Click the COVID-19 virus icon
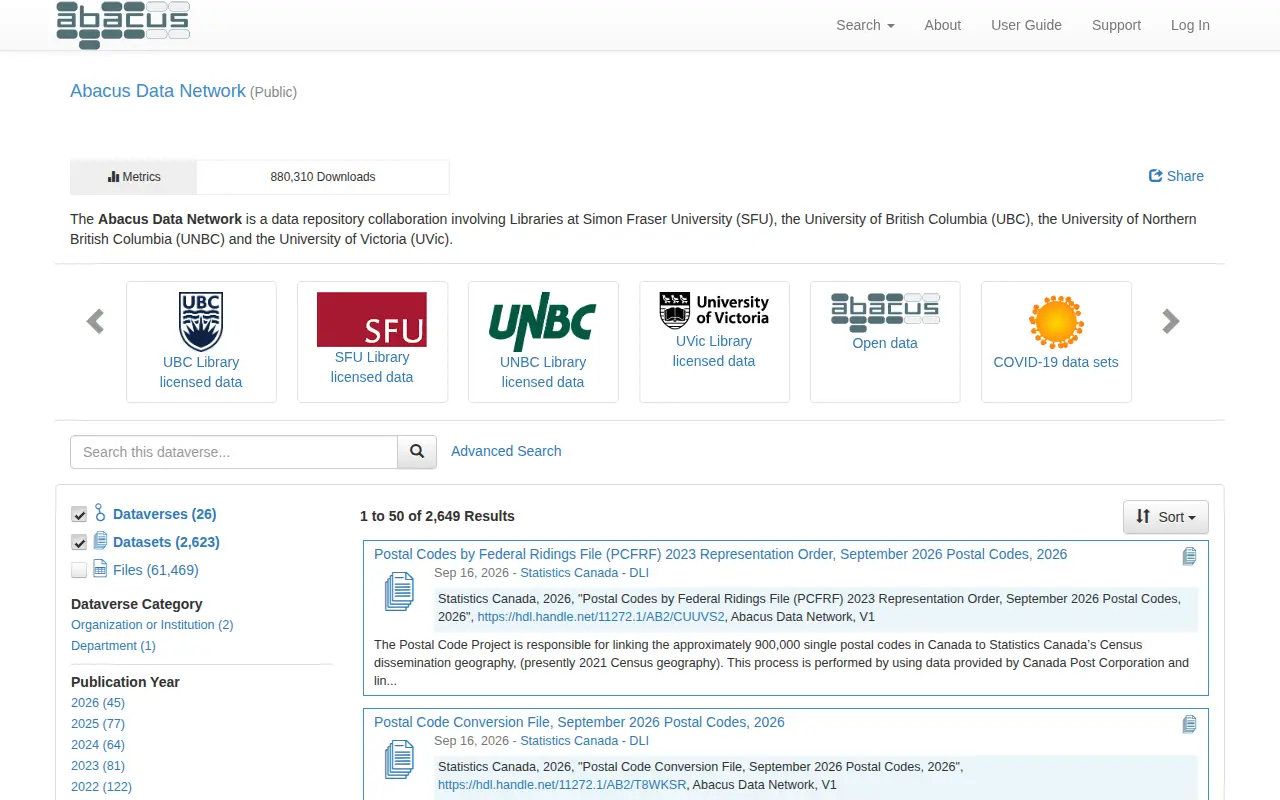Screen dimensions: 1280x800 pyautogui.click(x=1056, y=321)
